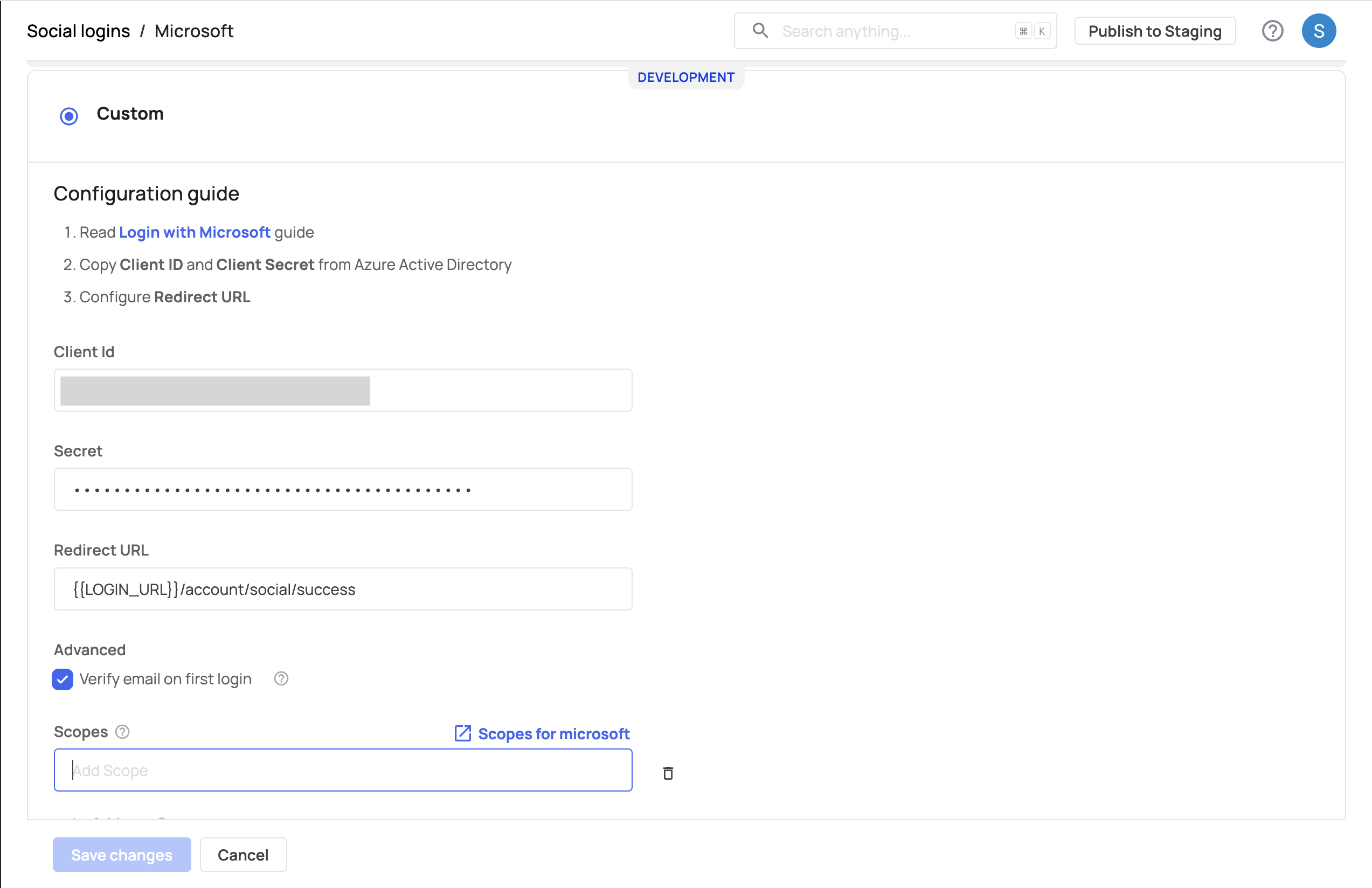Image resolution: width=1372 pixels, height=888 pixels.
Task: Open the user avatar S menu
Action: pos(1319,31)
